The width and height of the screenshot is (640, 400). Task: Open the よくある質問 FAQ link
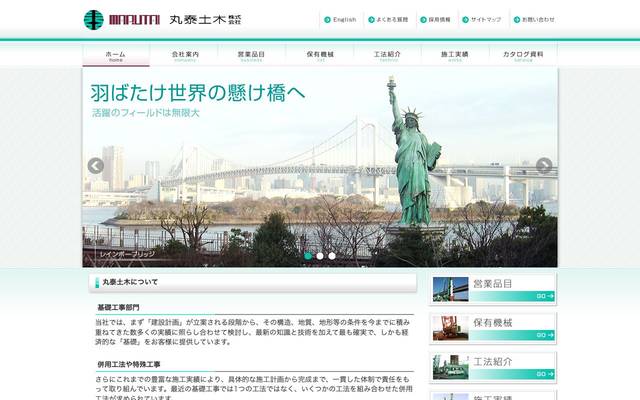coord(392,20)
